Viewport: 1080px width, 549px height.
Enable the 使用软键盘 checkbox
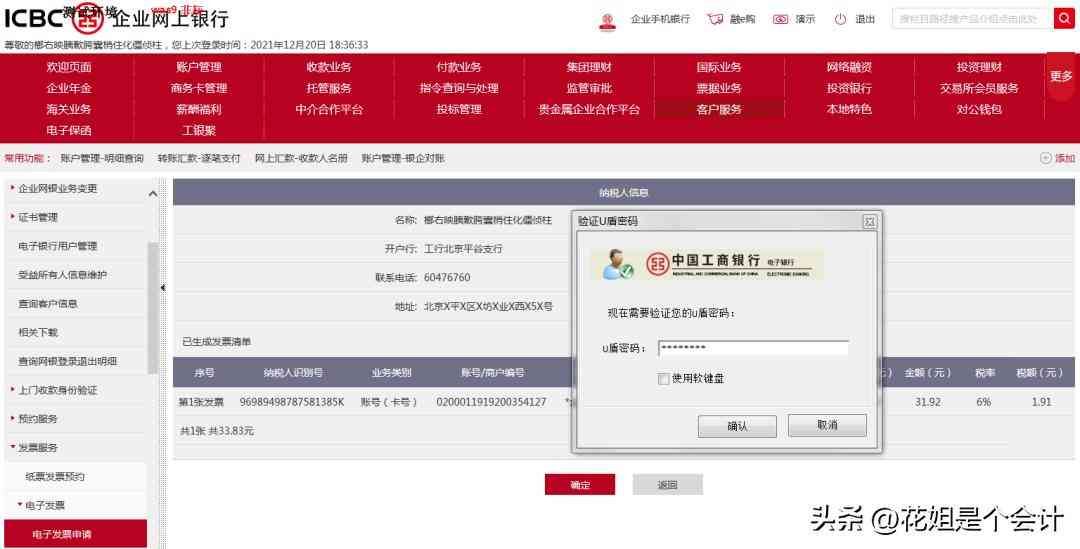click(x=664, y=379)
